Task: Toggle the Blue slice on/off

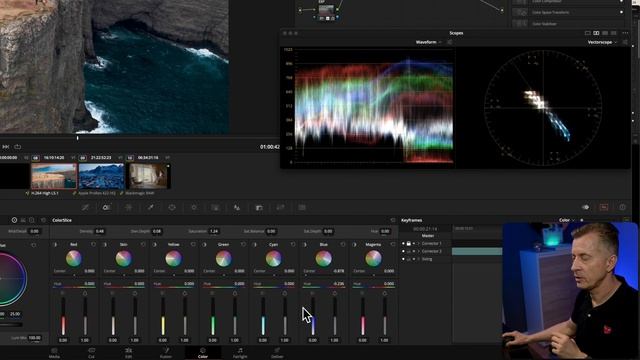Action: (x=304, y=244)
